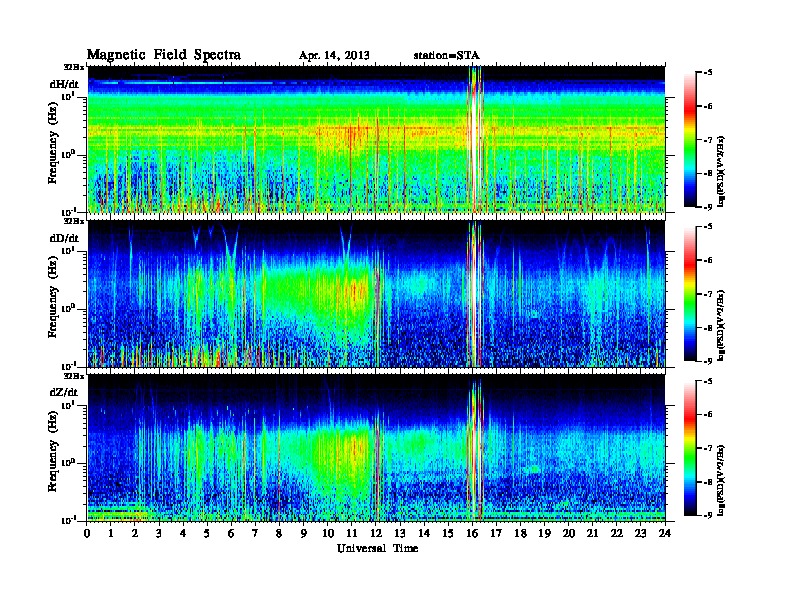Click the -5 tick on the dH/dt color bar

pyautogui.click(x=708, y=73)
